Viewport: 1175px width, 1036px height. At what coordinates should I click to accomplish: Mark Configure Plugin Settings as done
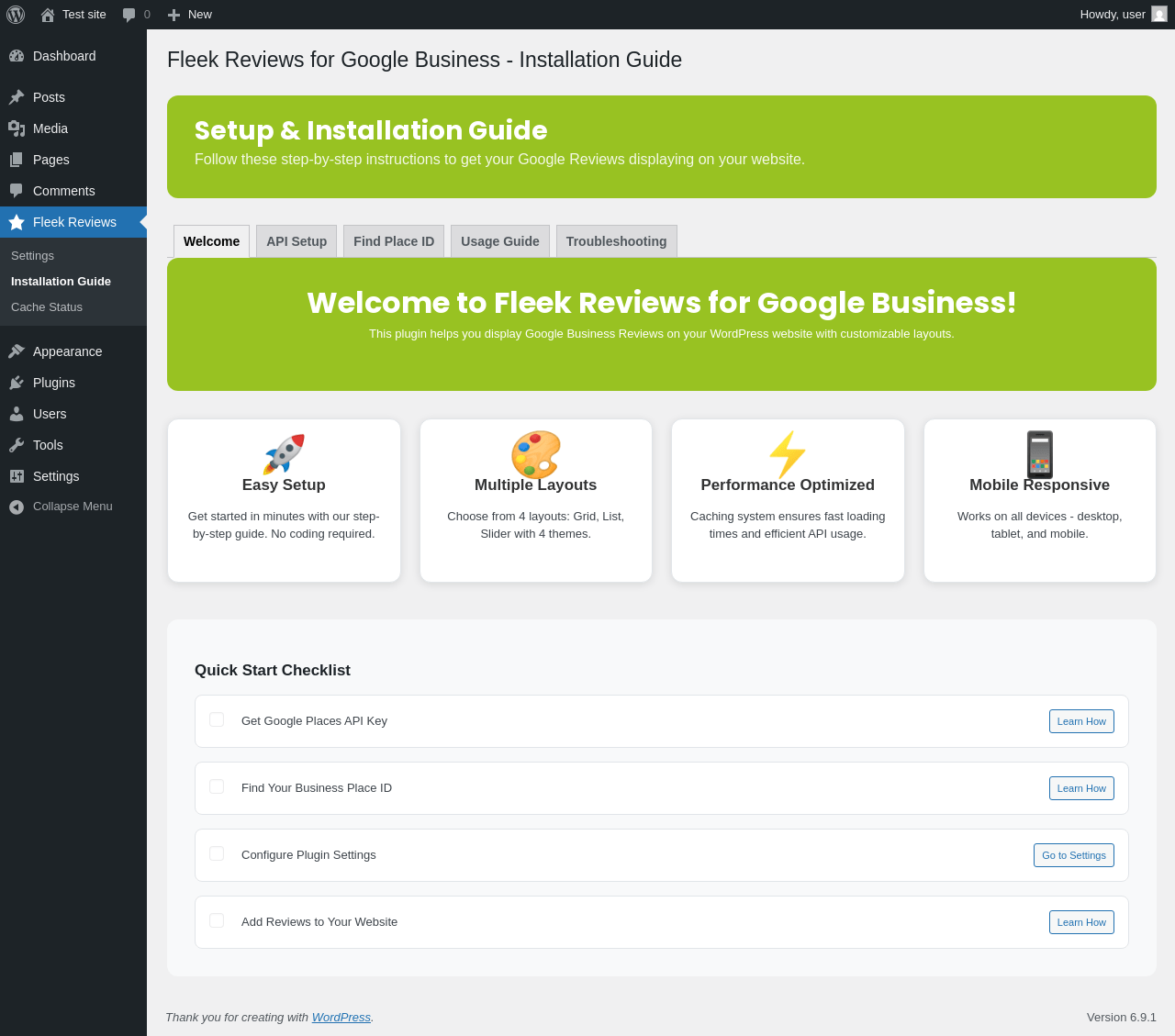click(217, 853)
